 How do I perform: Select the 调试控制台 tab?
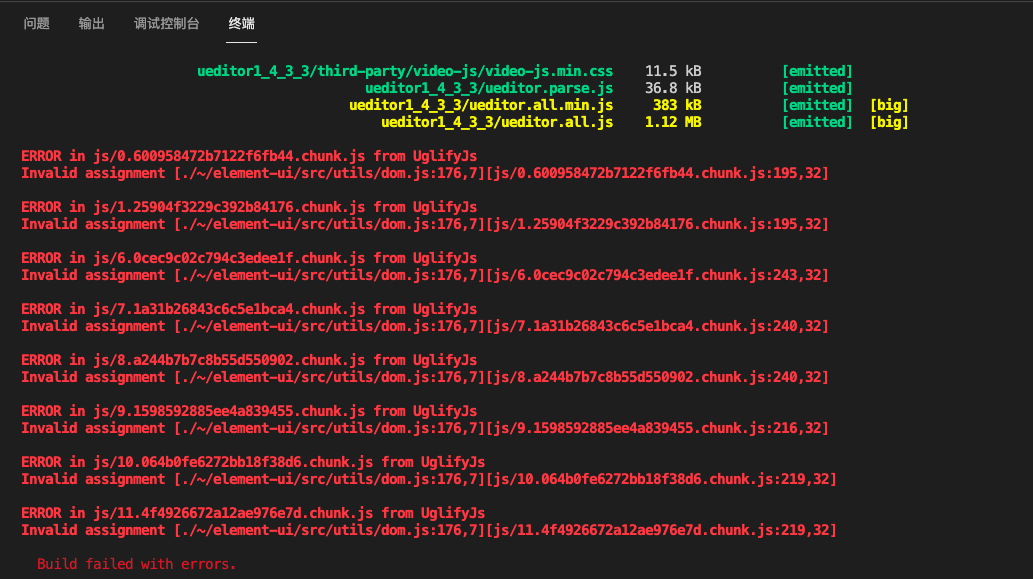[x=166, y=23]
